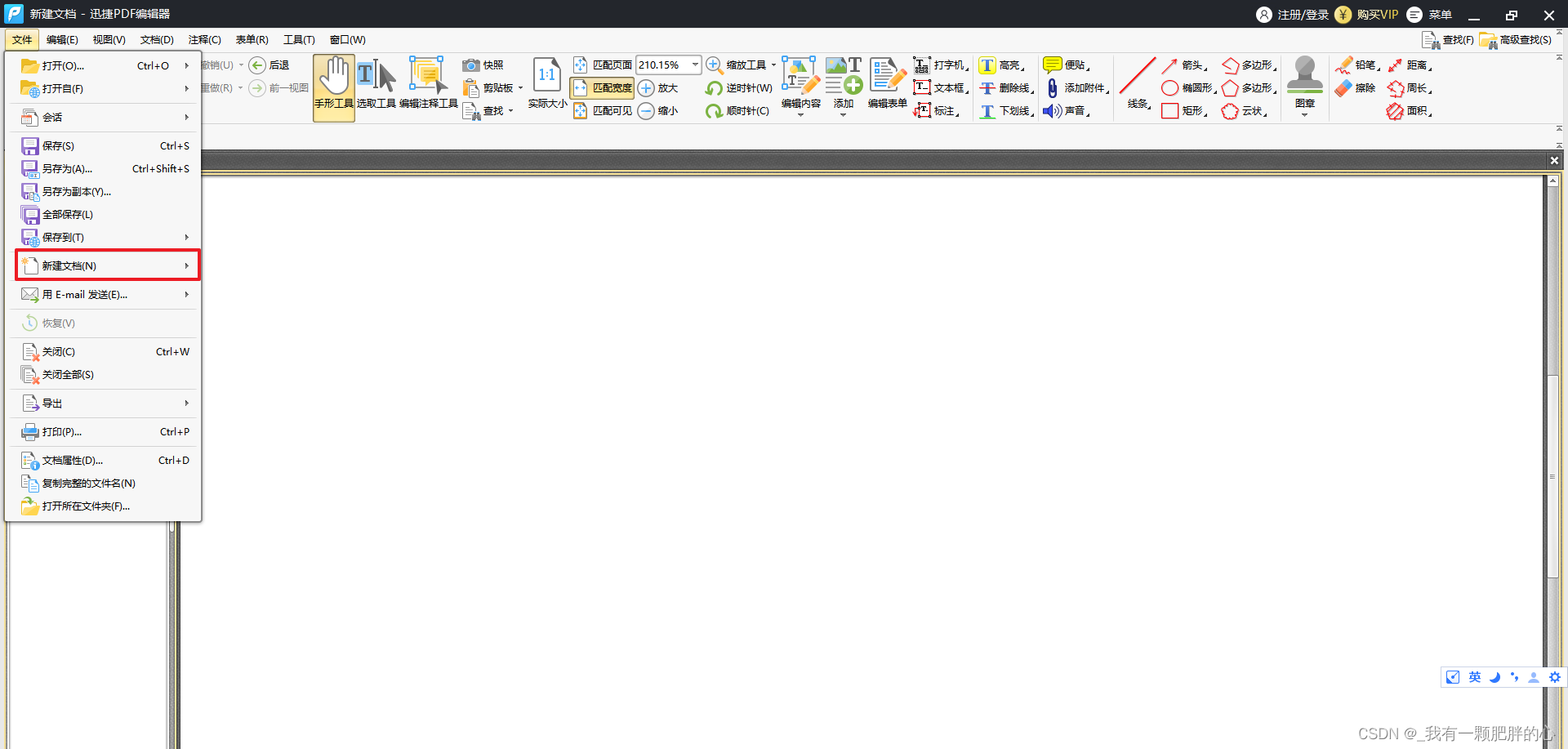Switch input method language via 英 indicator

click(x=1473, y=677)
